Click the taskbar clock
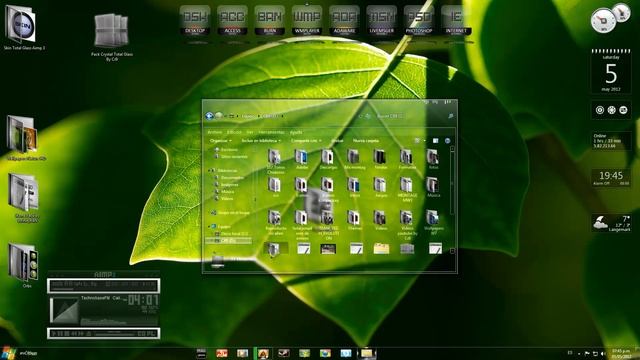Screen dimensions: 640x360 [622, 353]
